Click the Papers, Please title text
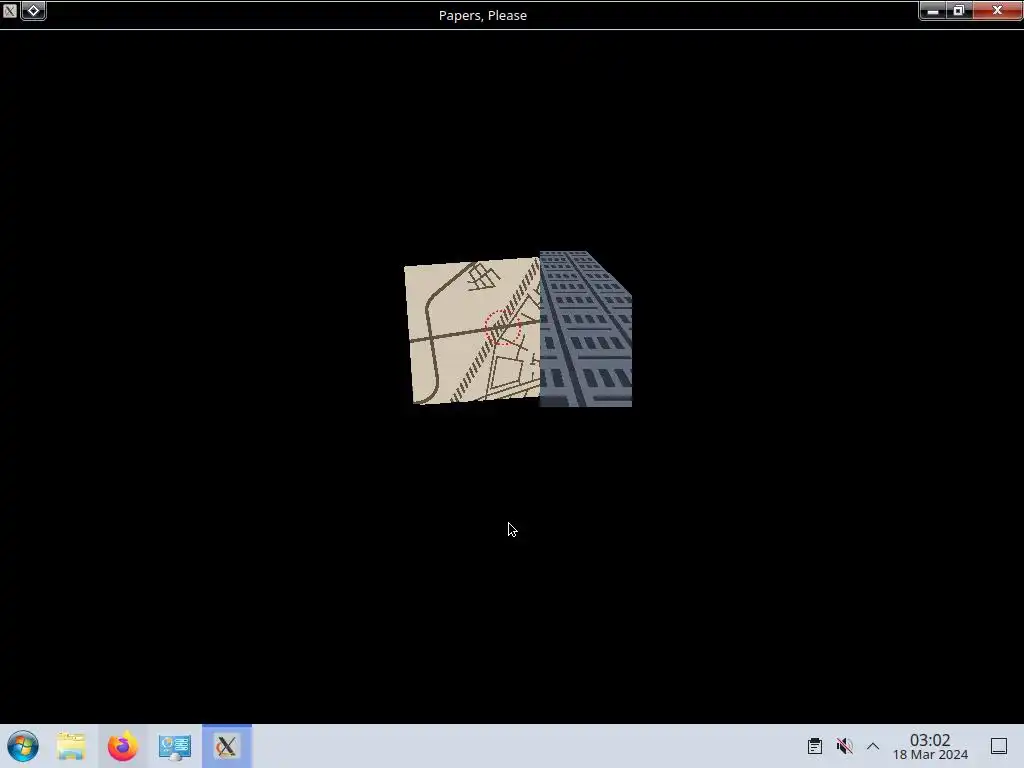Viewport: 1024px width, 768px height. 483,15
